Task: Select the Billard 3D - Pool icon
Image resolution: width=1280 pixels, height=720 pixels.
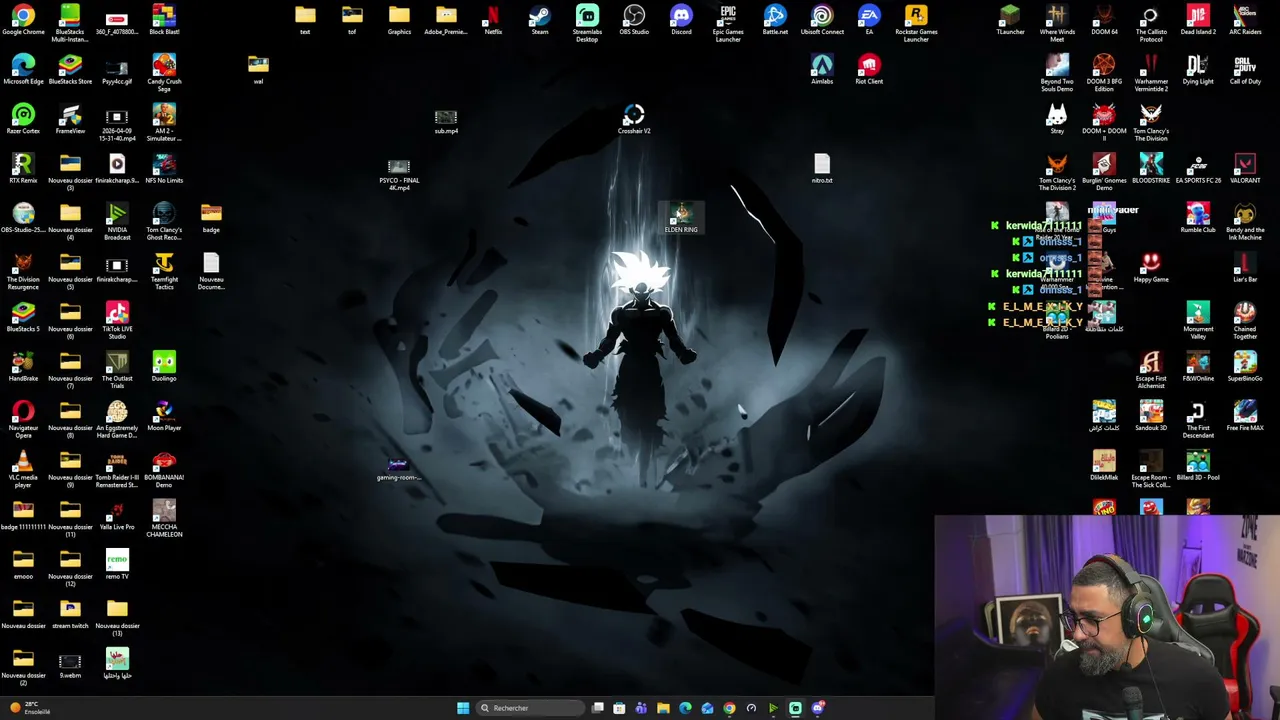Action: (1198, 465)
